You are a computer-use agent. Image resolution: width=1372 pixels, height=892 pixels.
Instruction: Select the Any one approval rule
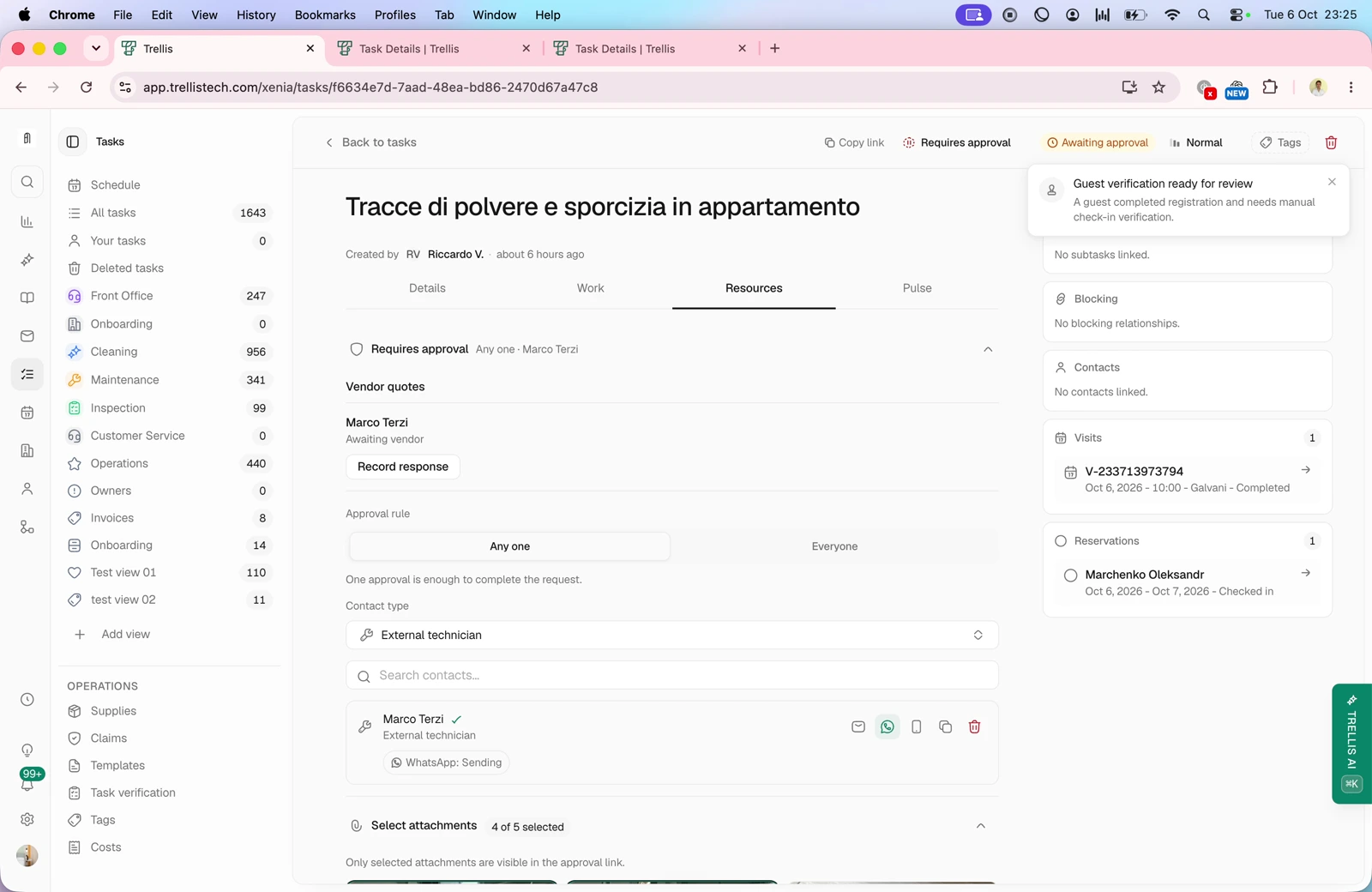pyautogui.click(x=510, y=546)
